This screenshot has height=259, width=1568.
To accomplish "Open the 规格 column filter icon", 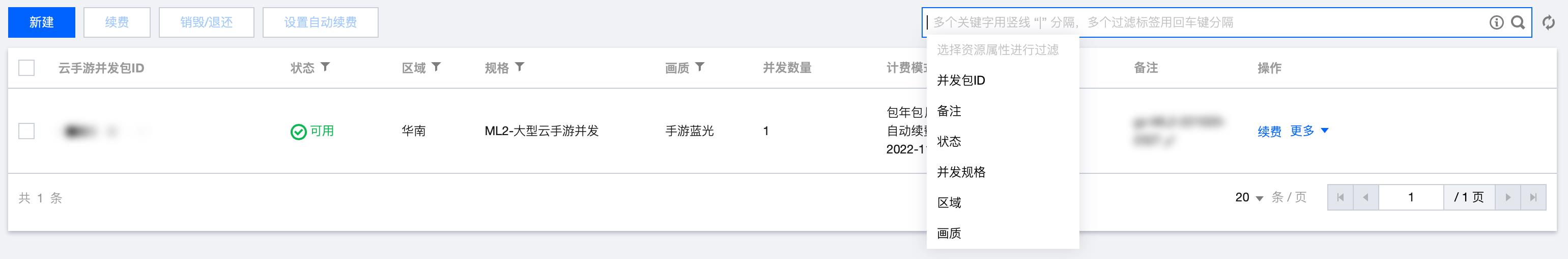I will pos(519,66).
